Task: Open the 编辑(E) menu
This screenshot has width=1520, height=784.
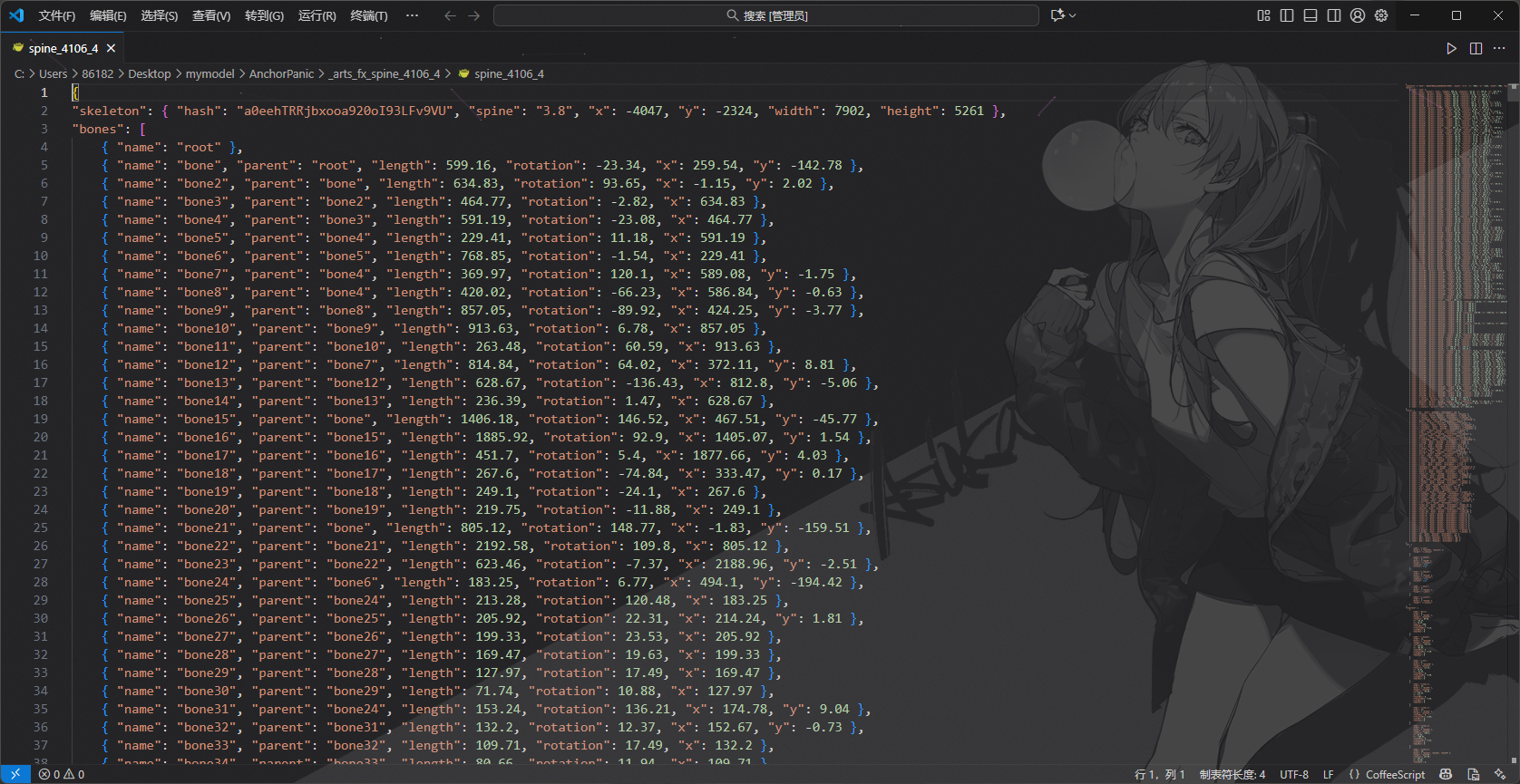Action: click(109, 15)
